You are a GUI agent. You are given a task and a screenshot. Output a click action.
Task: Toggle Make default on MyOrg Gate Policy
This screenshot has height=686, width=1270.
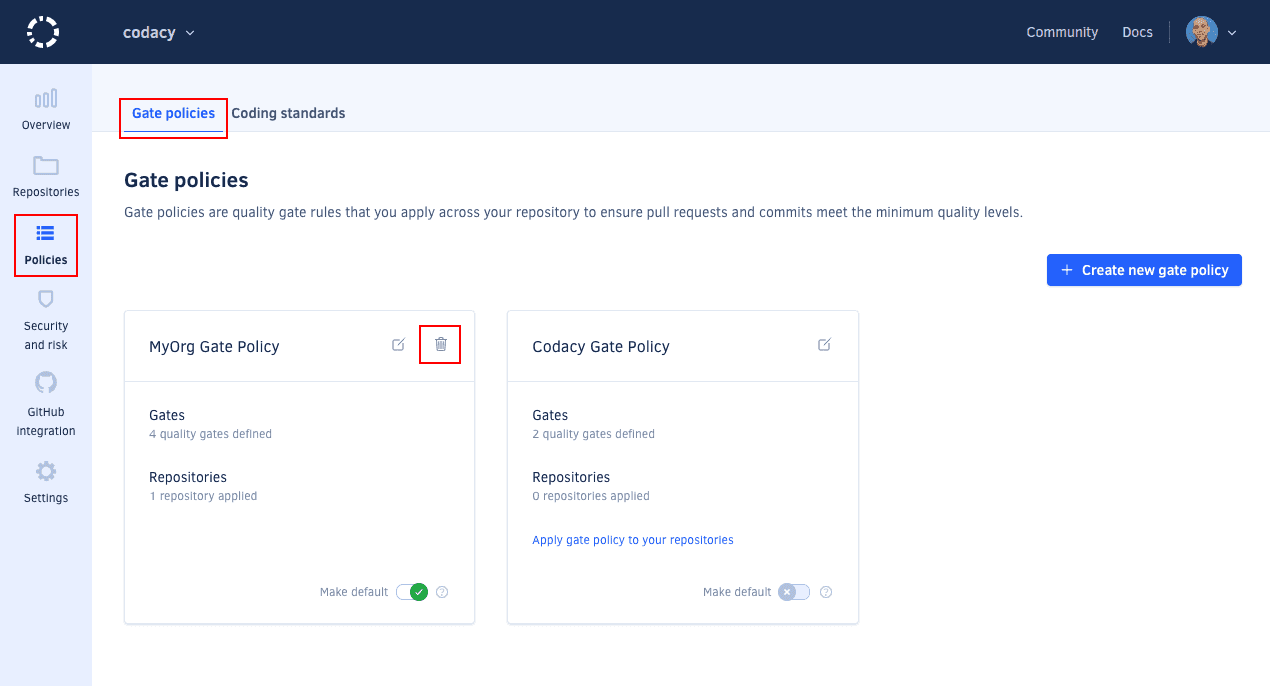pyautogui.click(x=412, y=592)
